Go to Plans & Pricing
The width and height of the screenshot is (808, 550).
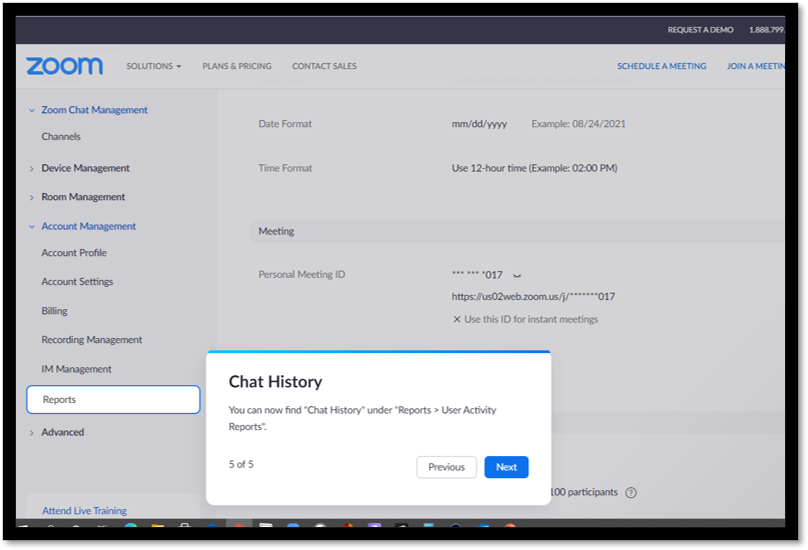click(x=237, y=66)
